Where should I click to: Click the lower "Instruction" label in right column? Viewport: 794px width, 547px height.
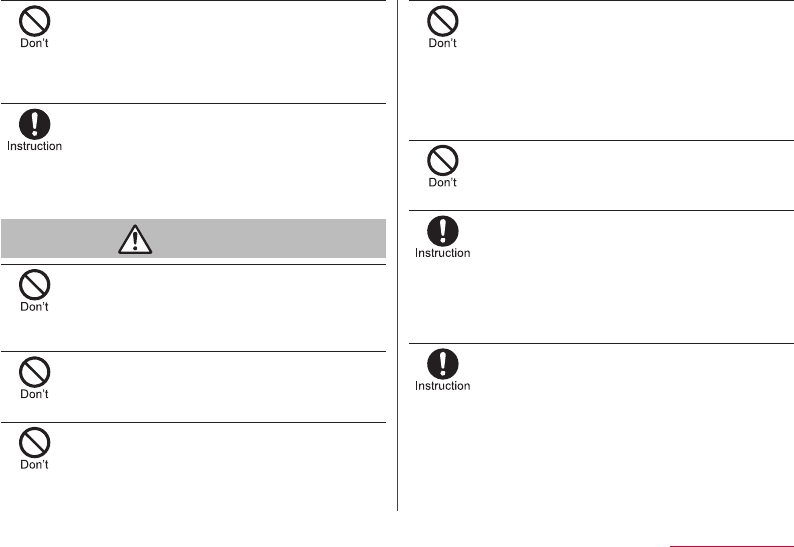click(443, 386)
